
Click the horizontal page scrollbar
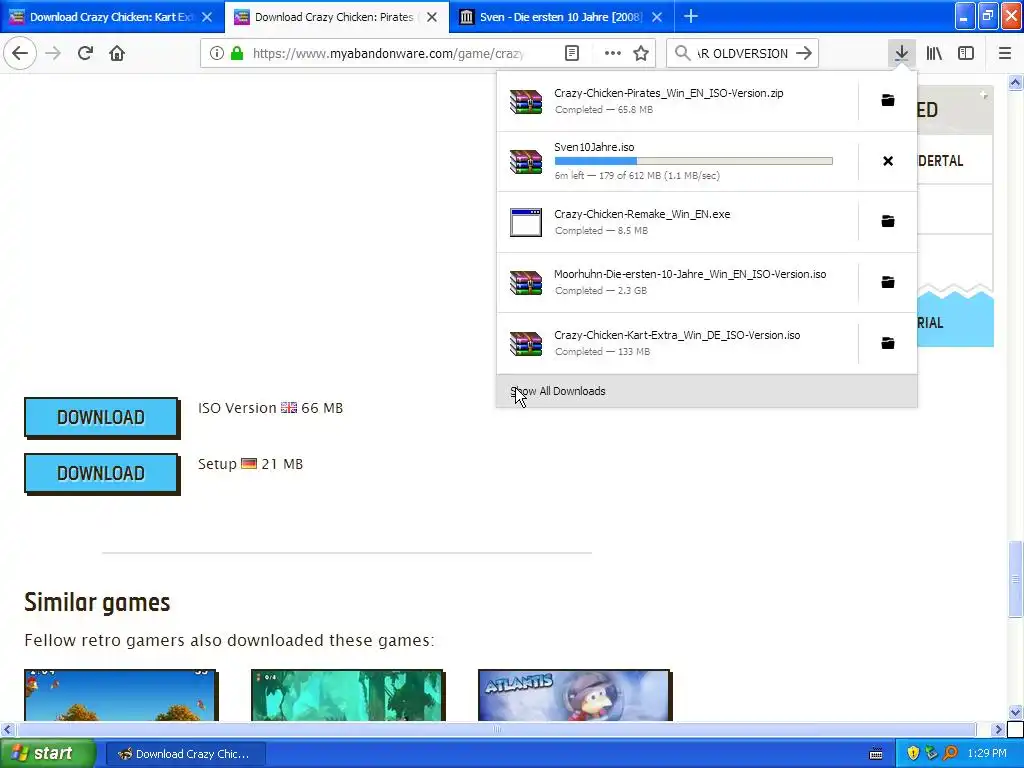(x=497, y=729)
